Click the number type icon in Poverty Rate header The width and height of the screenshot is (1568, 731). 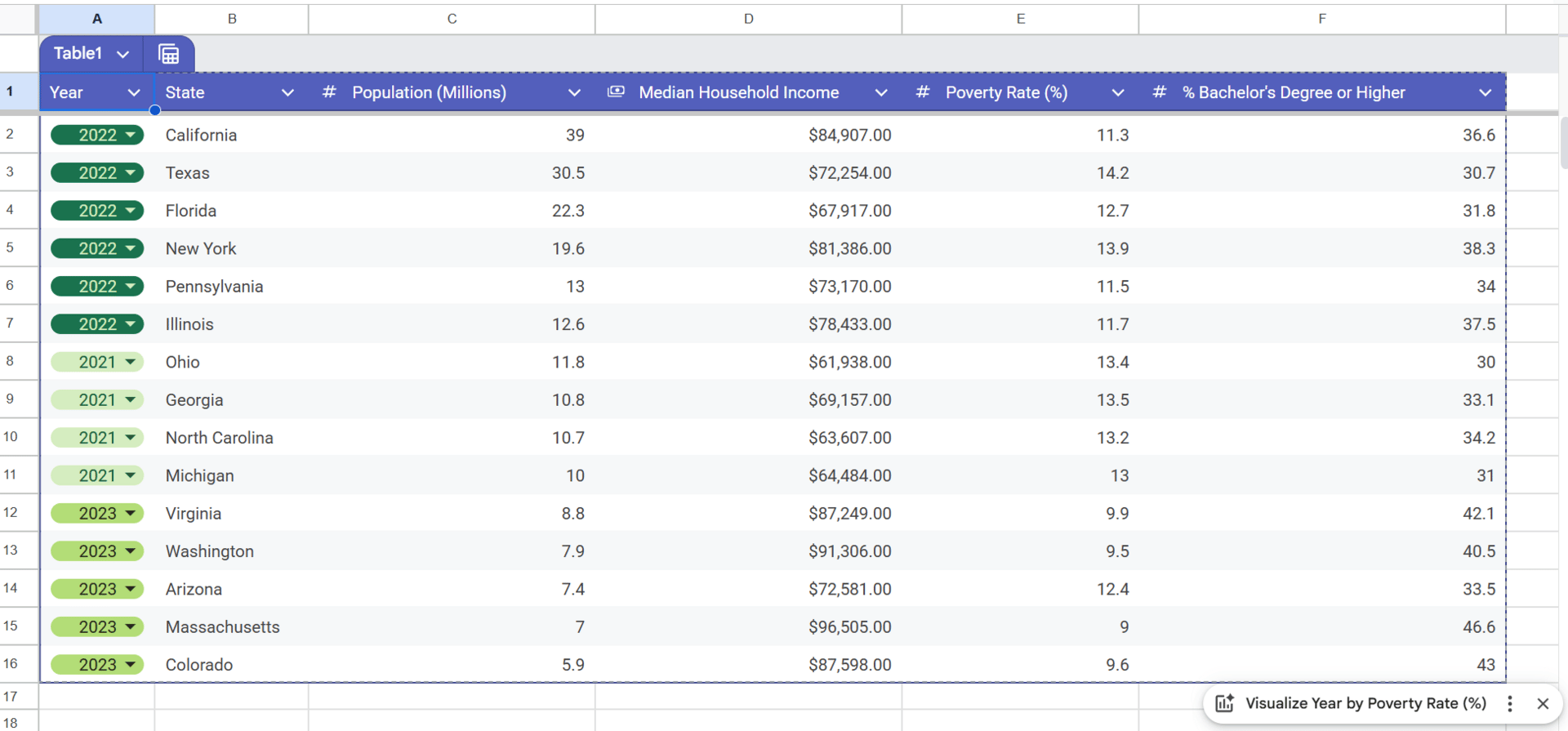tap(922, 92)
